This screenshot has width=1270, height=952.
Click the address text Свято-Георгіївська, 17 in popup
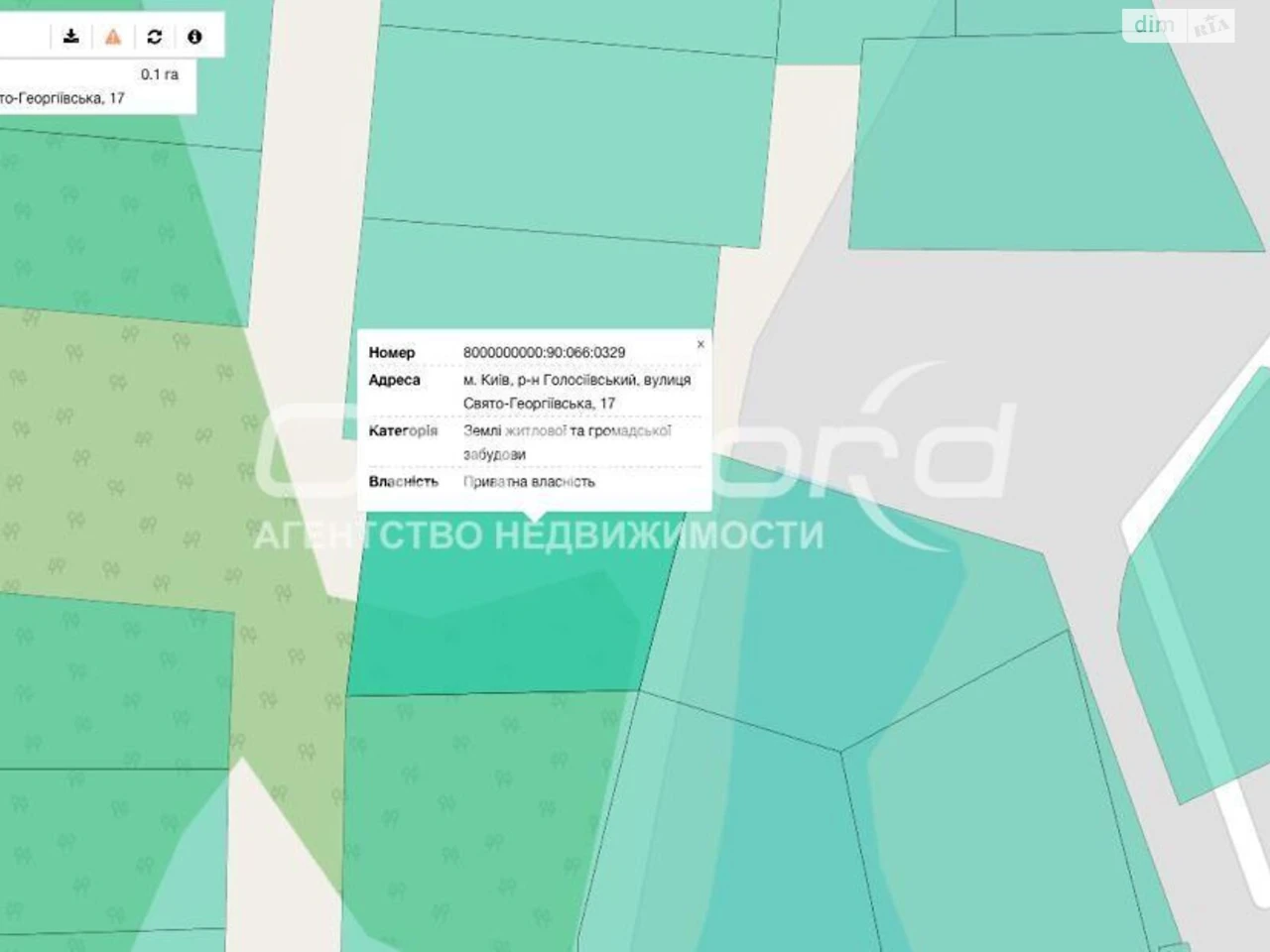click(539, 404)
